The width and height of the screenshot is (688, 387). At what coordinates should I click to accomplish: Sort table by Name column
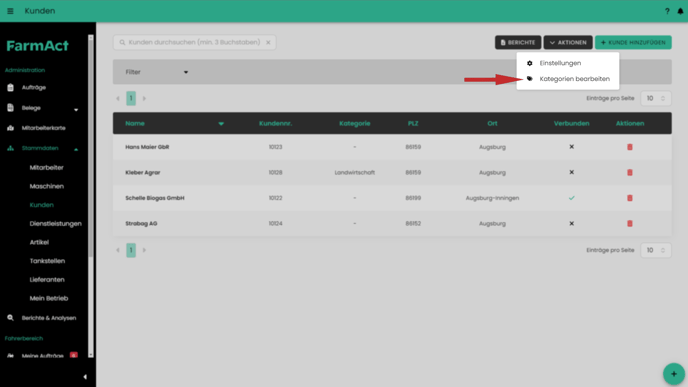point(135,123)
